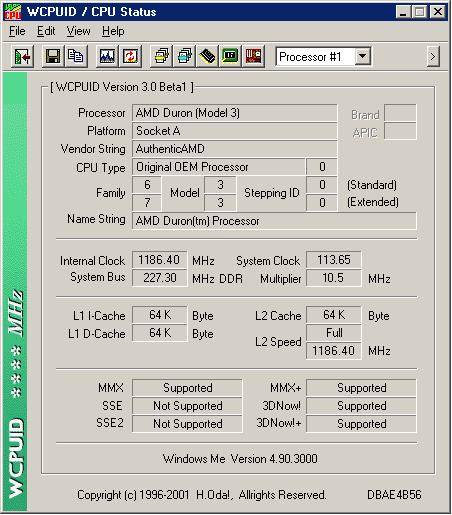Image resolution: width=452 pixels, height=515 pixels.
Task: Click the Copy to clipboard icon
Action: (76, 56)
